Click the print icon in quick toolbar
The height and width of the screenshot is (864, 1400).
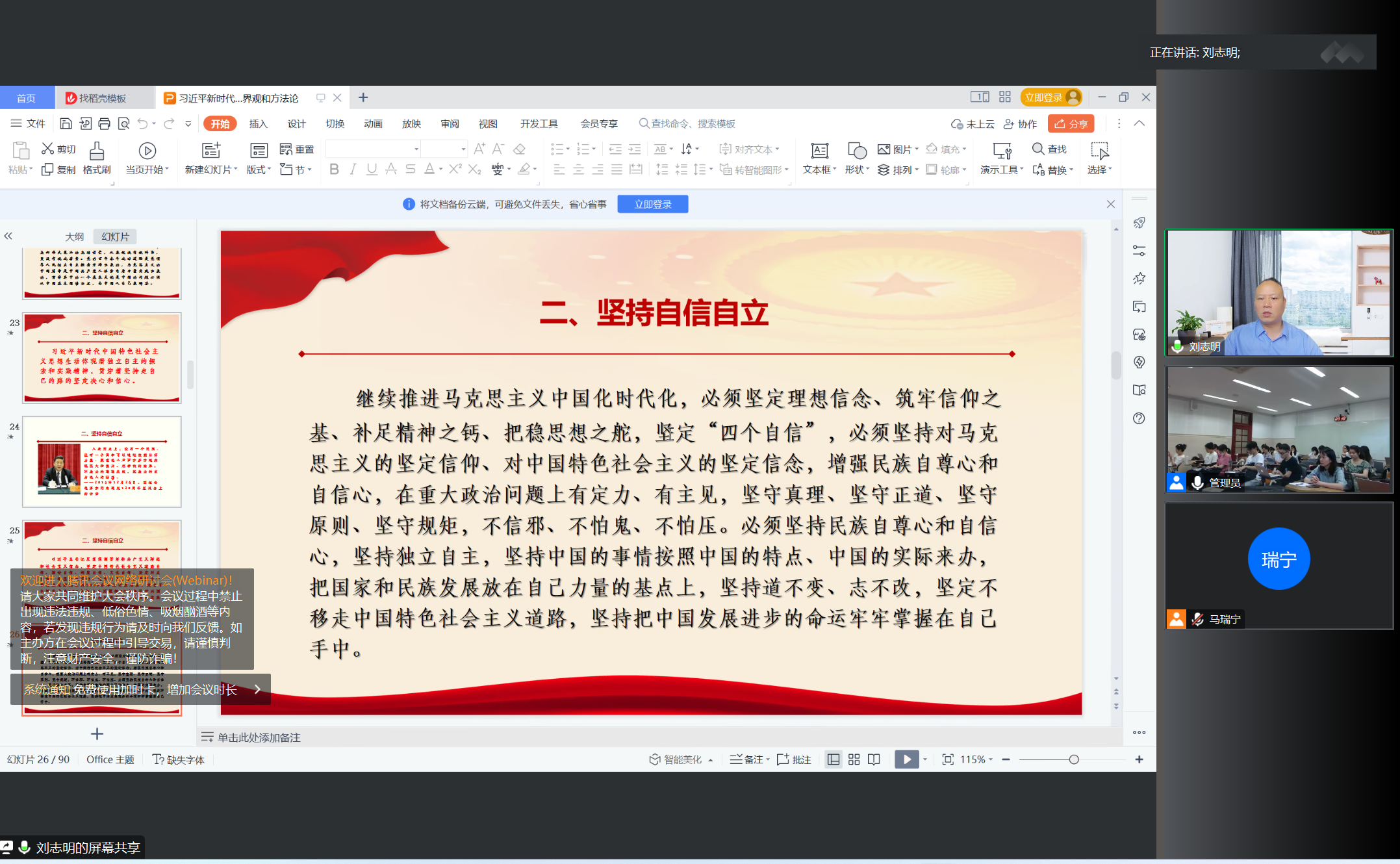point(104,123)
